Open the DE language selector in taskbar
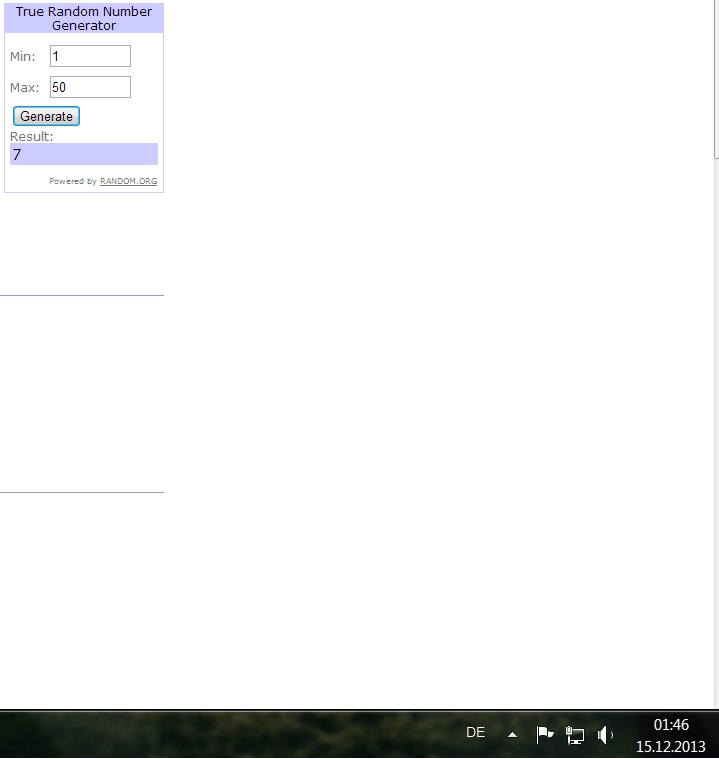 (x=475, y=733)
